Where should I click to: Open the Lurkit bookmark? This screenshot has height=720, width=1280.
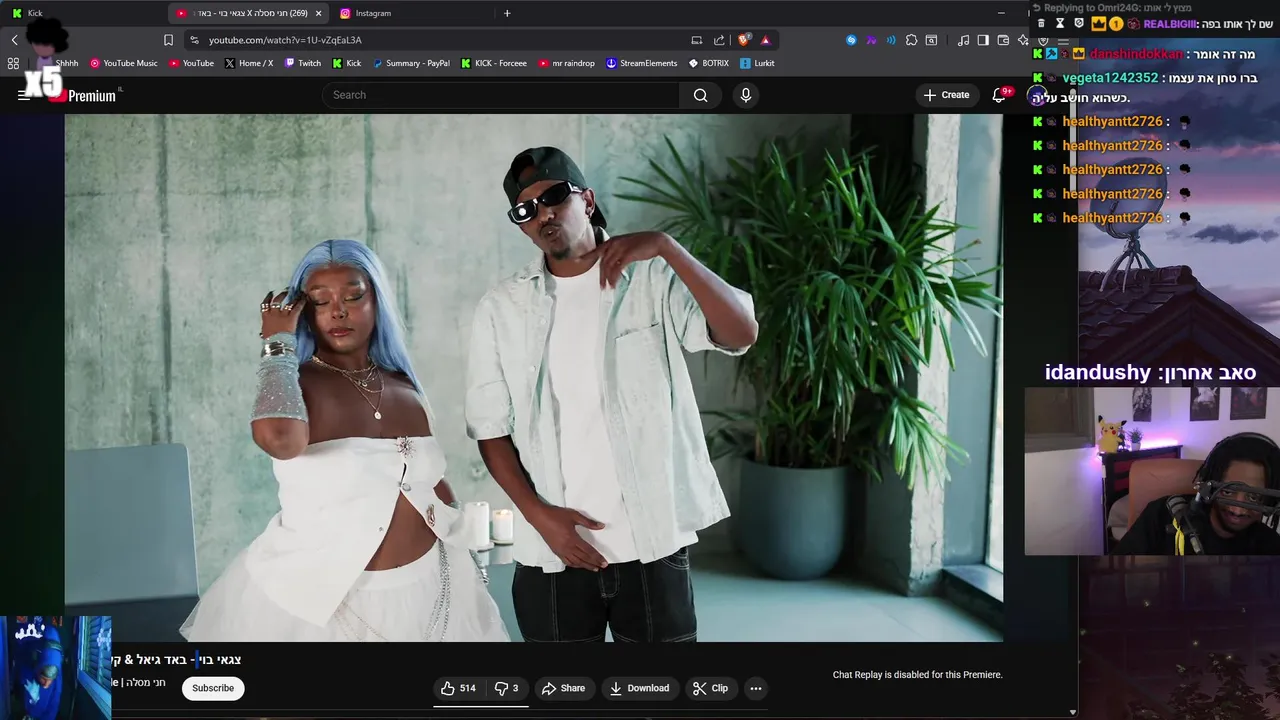pos(757,63)
